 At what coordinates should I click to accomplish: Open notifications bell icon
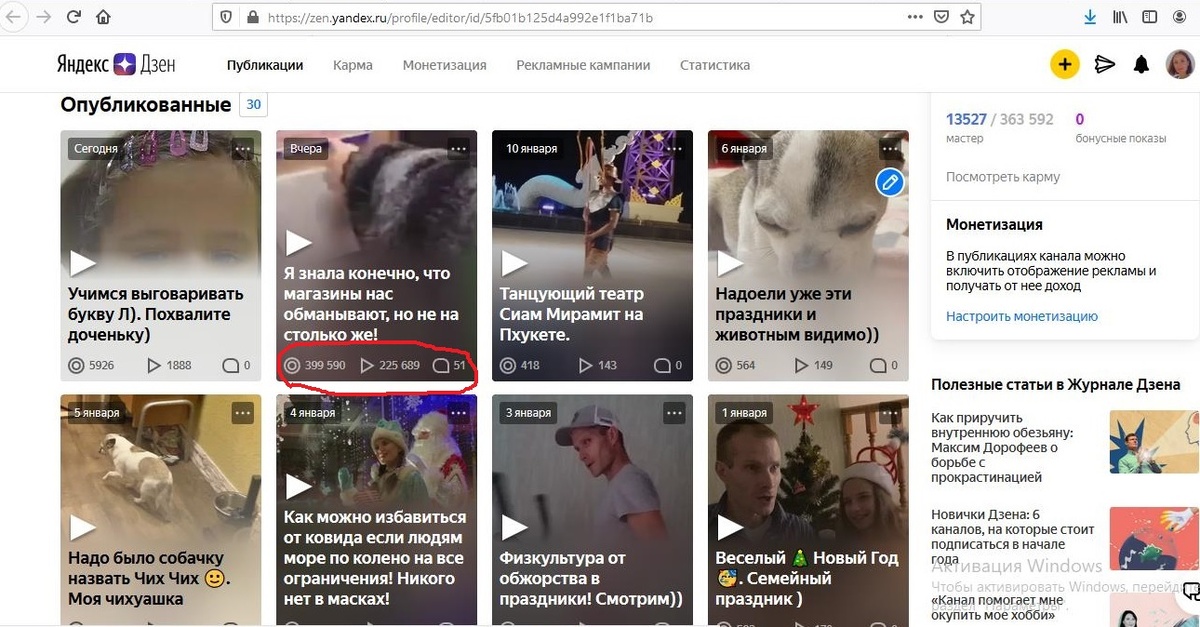(1141, 65)
